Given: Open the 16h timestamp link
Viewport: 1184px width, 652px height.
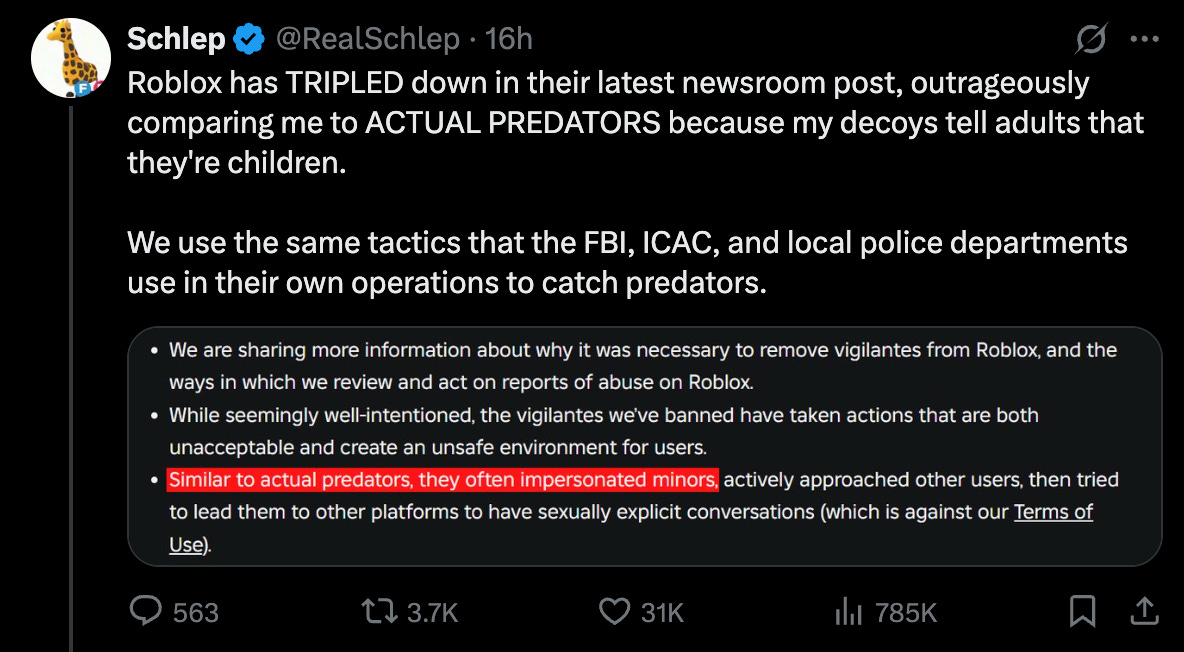Looking at the screenshot, I should [509, 39].
